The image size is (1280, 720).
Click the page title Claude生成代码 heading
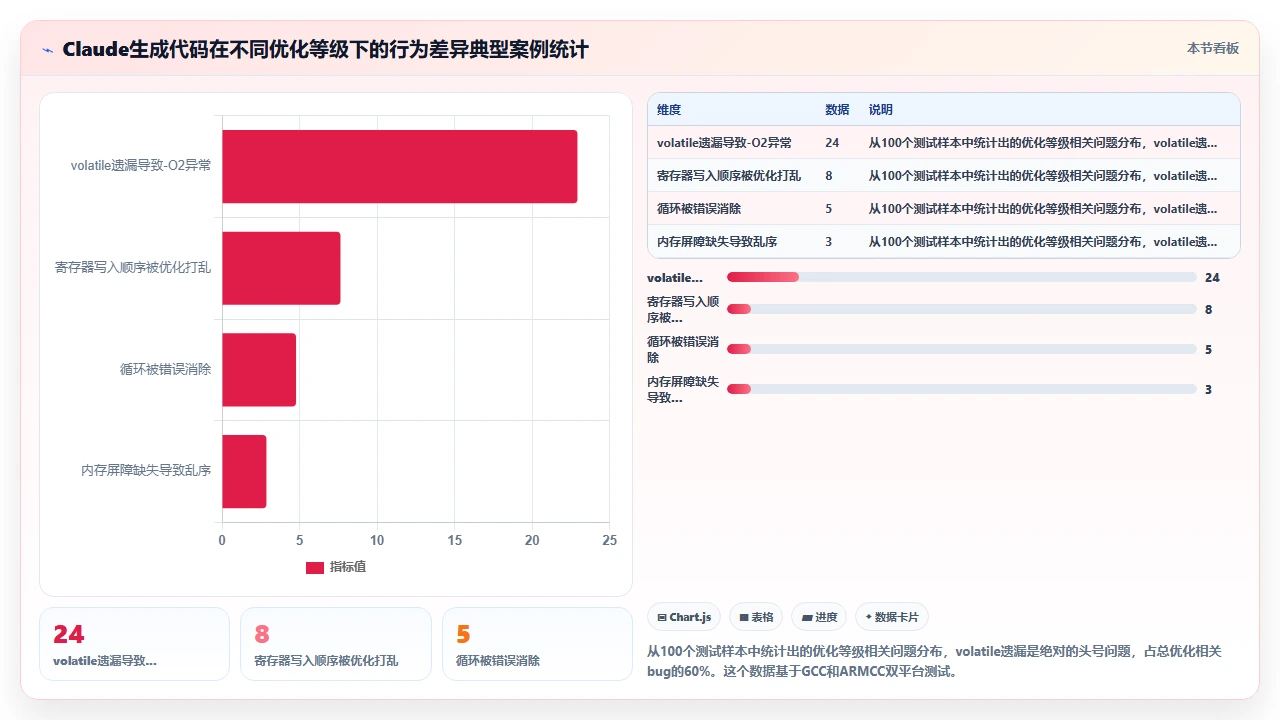point(325,49)
